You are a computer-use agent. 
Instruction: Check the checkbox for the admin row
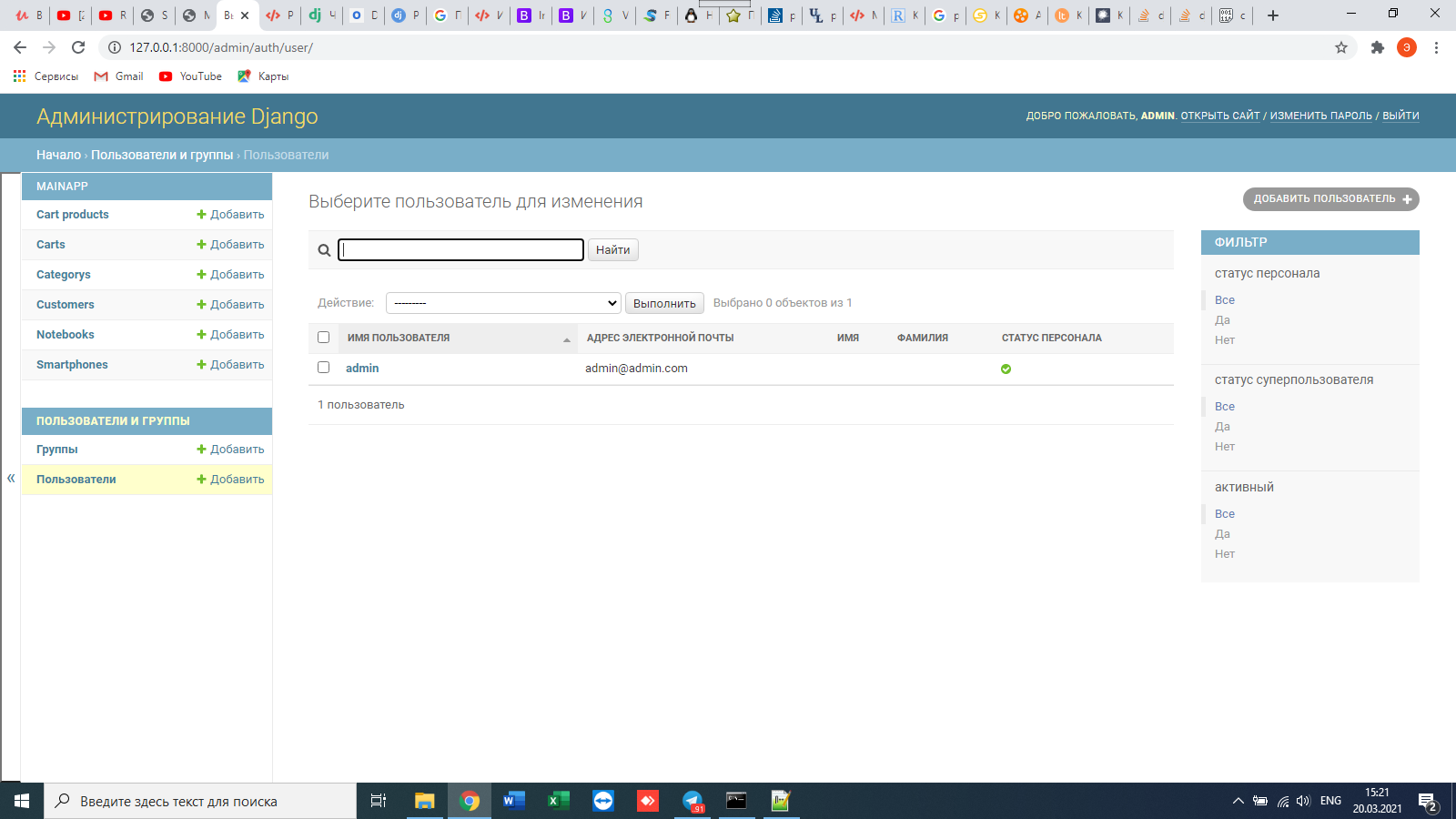click(x=323, y=368)
